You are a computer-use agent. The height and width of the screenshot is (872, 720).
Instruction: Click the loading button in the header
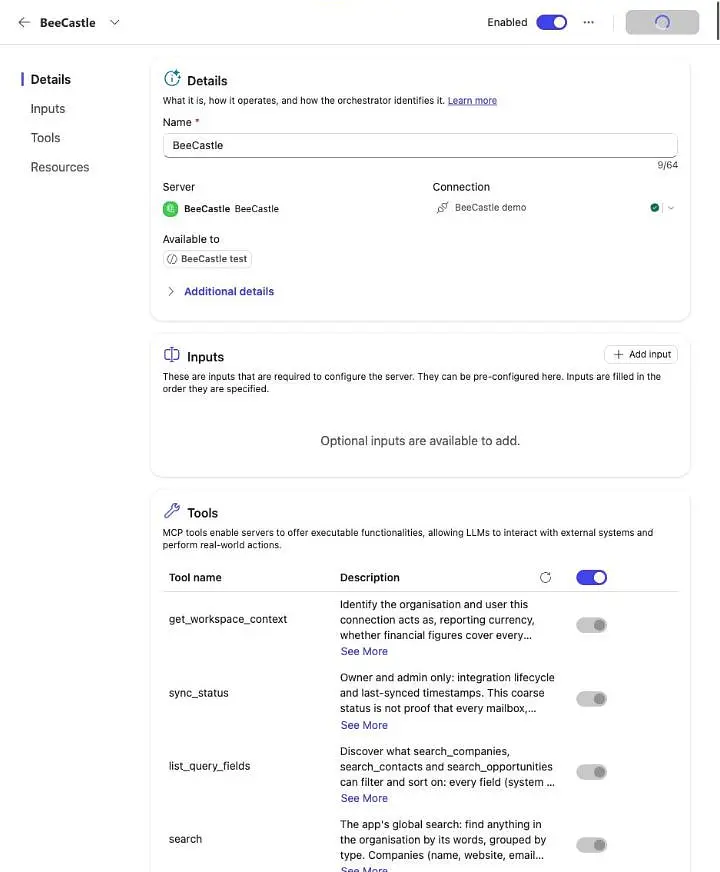coord(662,22)
